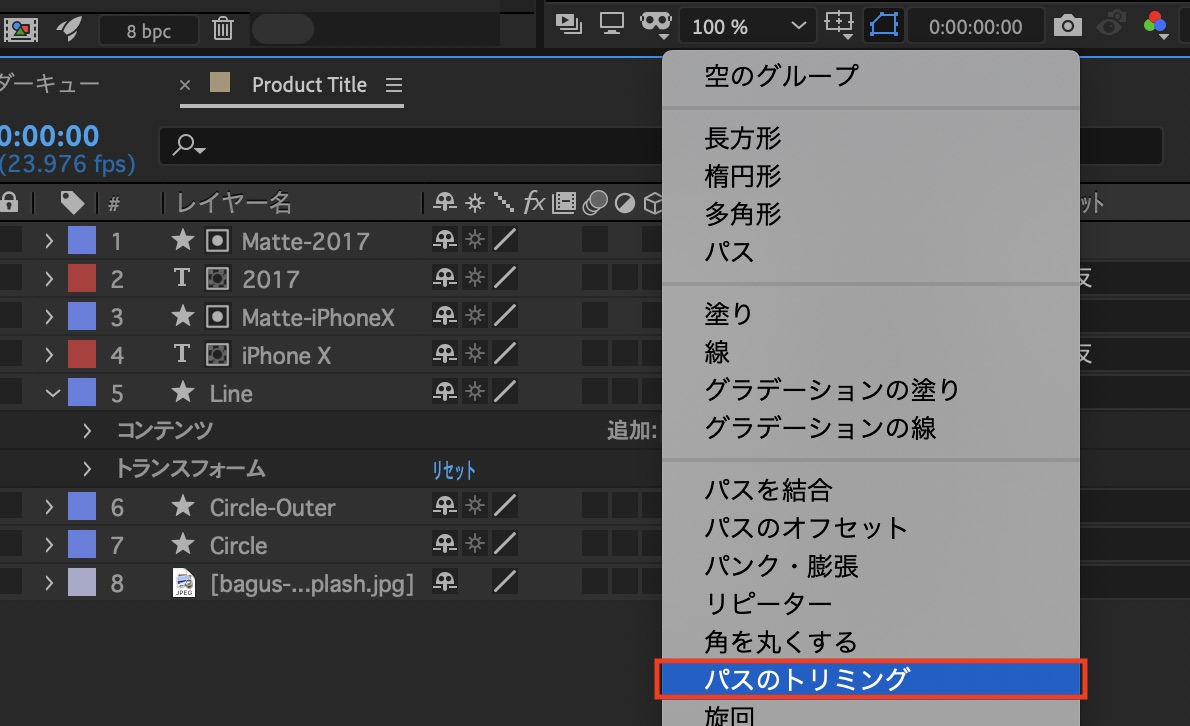Toggle mask and shape path visibility icon

pyautogui.click(x=881, y=26)
